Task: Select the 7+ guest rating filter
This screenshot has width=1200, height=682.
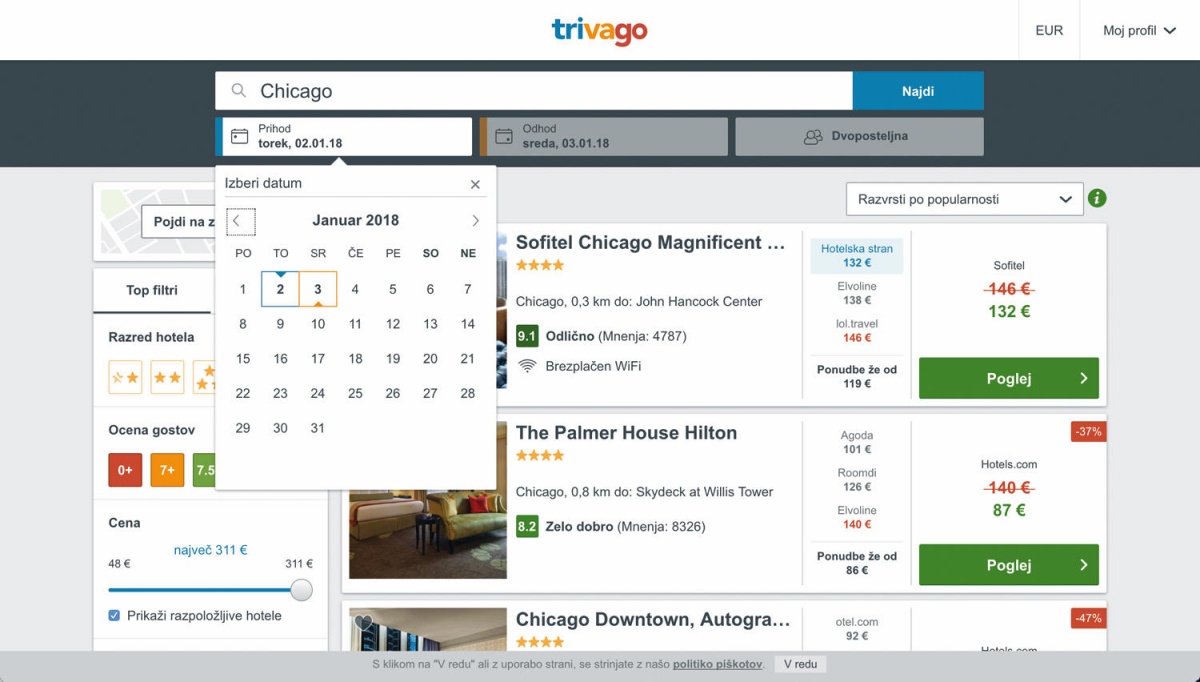Action: tap(167, 470)
